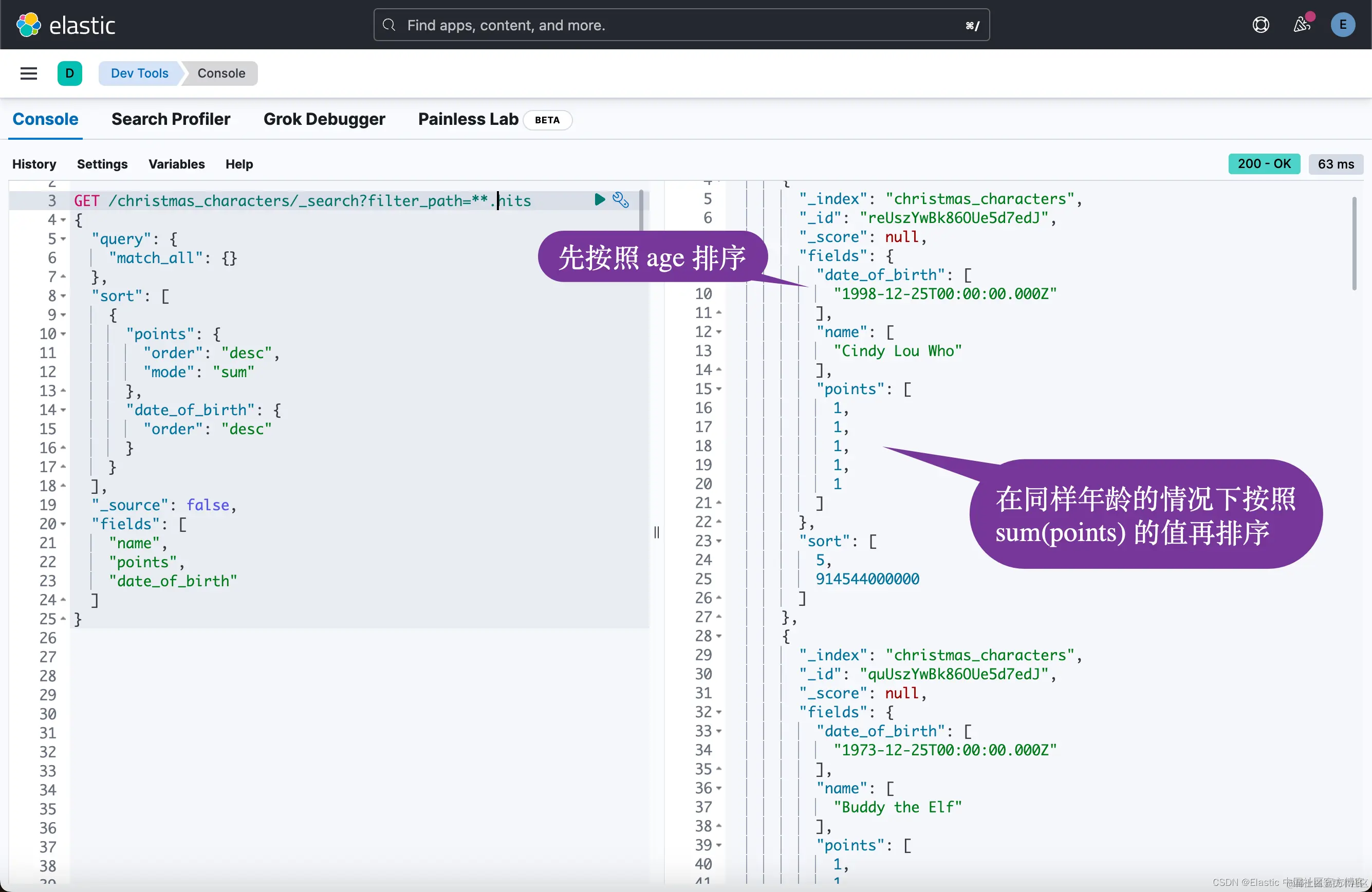The image size is (1372, 892).
Task: Open the console History
Action: click(x=34, y=164)
